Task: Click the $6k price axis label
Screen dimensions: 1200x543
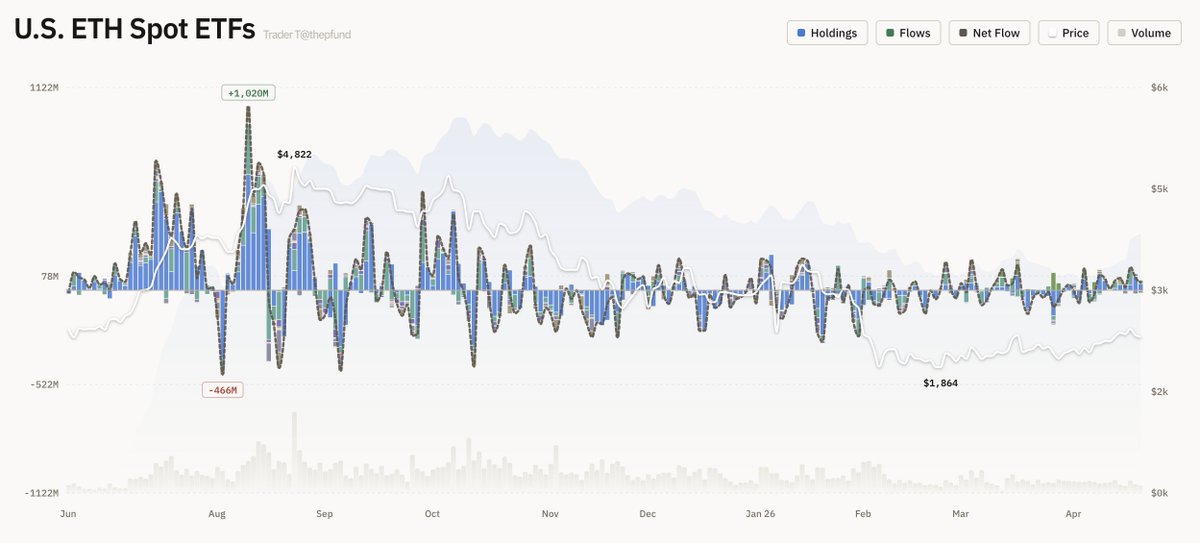Action: tap(1159, 88)
